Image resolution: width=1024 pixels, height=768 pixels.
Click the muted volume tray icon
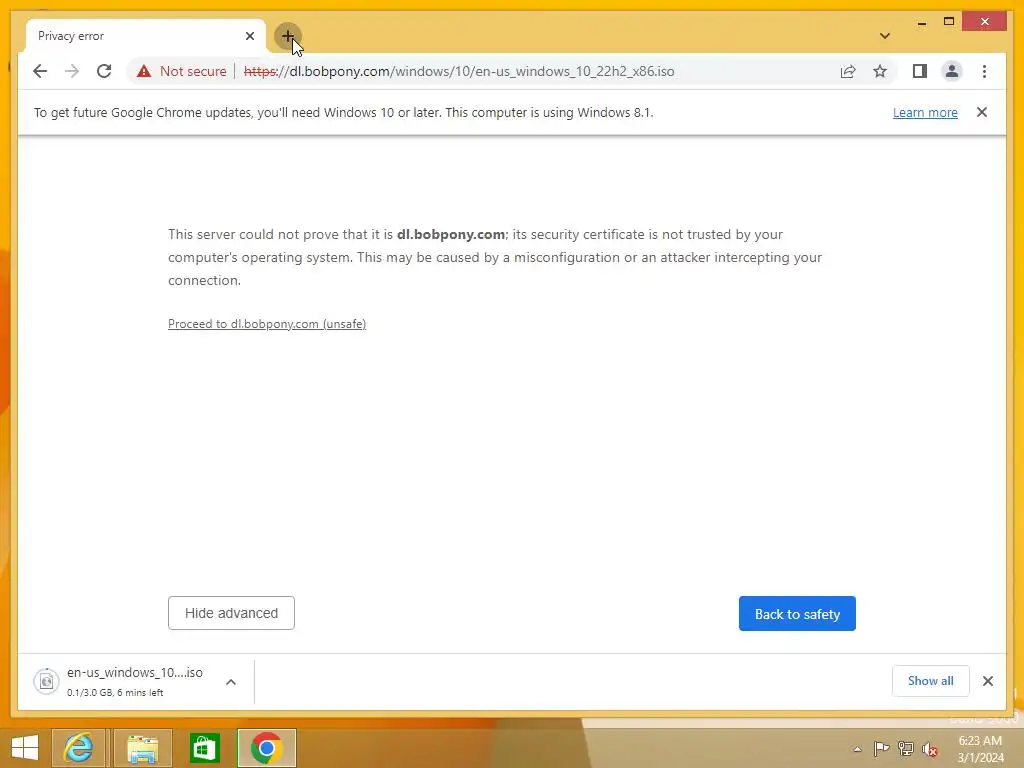[x=929, y=749]
